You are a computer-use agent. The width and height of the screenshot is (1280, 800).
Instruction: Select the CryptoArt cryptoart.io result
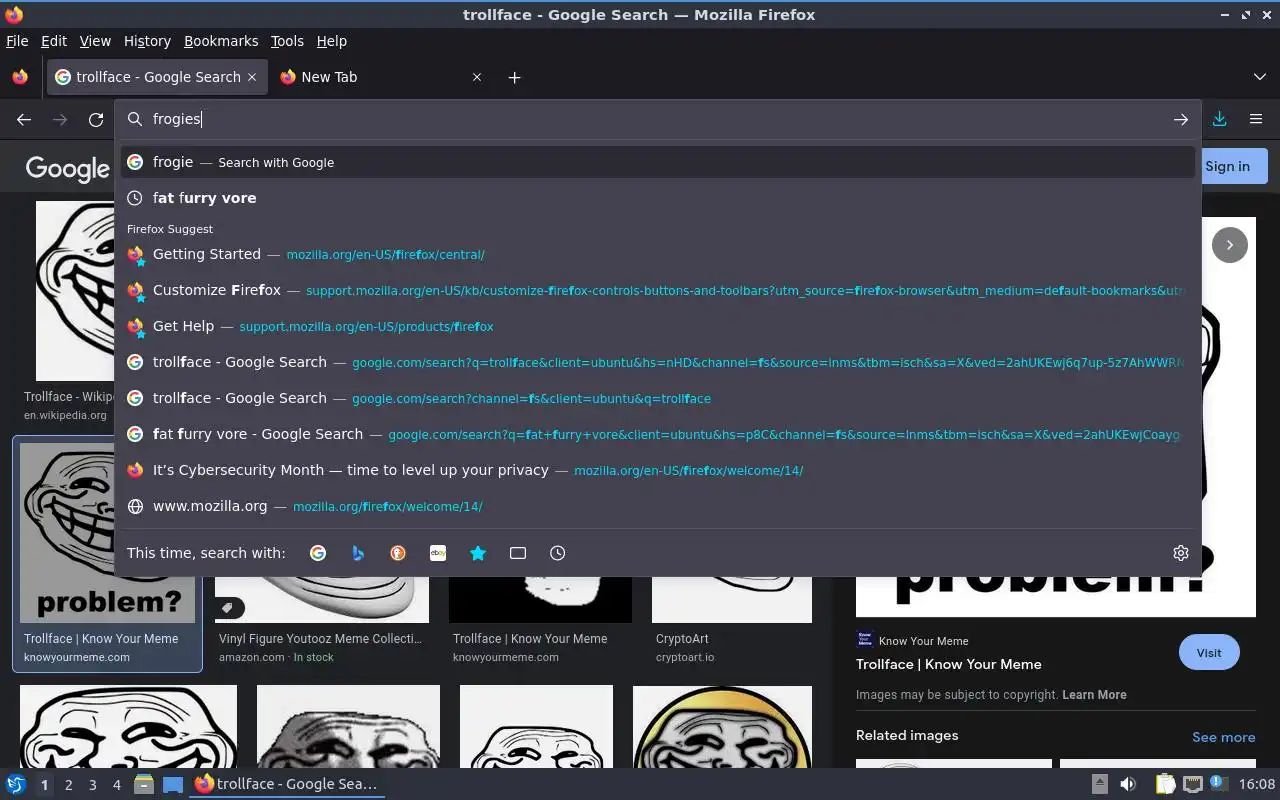[x=731, y=647]
